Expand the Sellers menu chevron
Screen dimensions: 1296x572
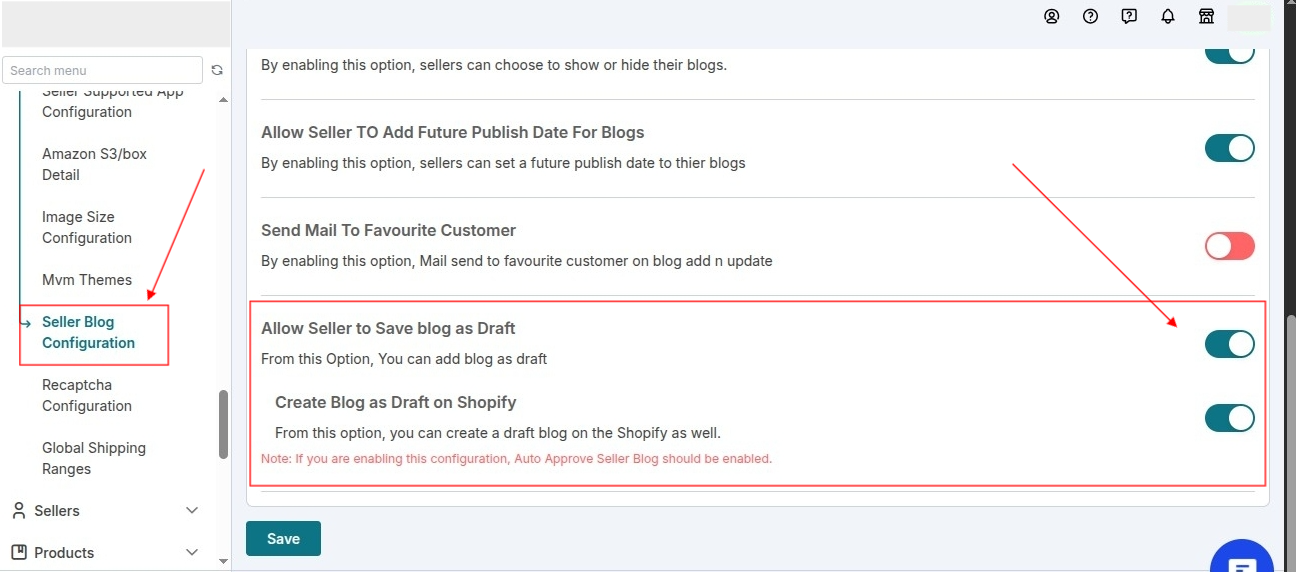[x=193, y=511]
